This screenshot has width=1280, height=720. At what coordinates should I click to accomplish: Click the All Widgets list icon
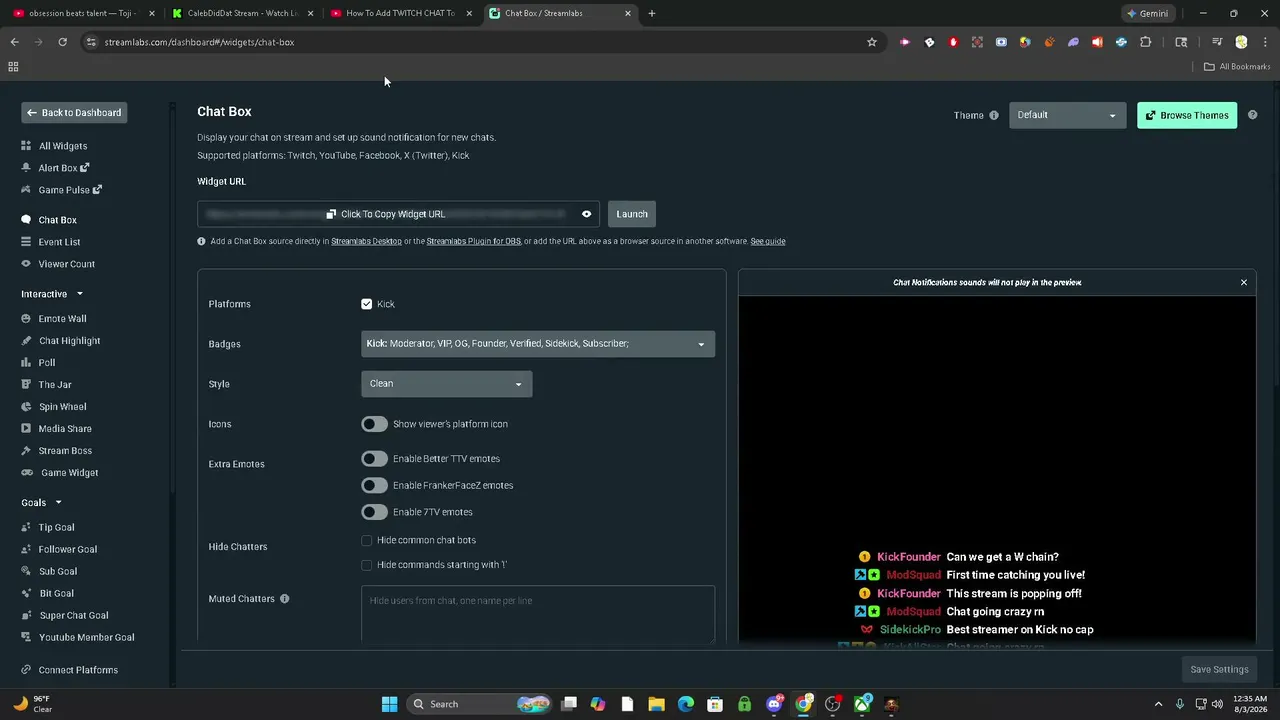(26, 146)
